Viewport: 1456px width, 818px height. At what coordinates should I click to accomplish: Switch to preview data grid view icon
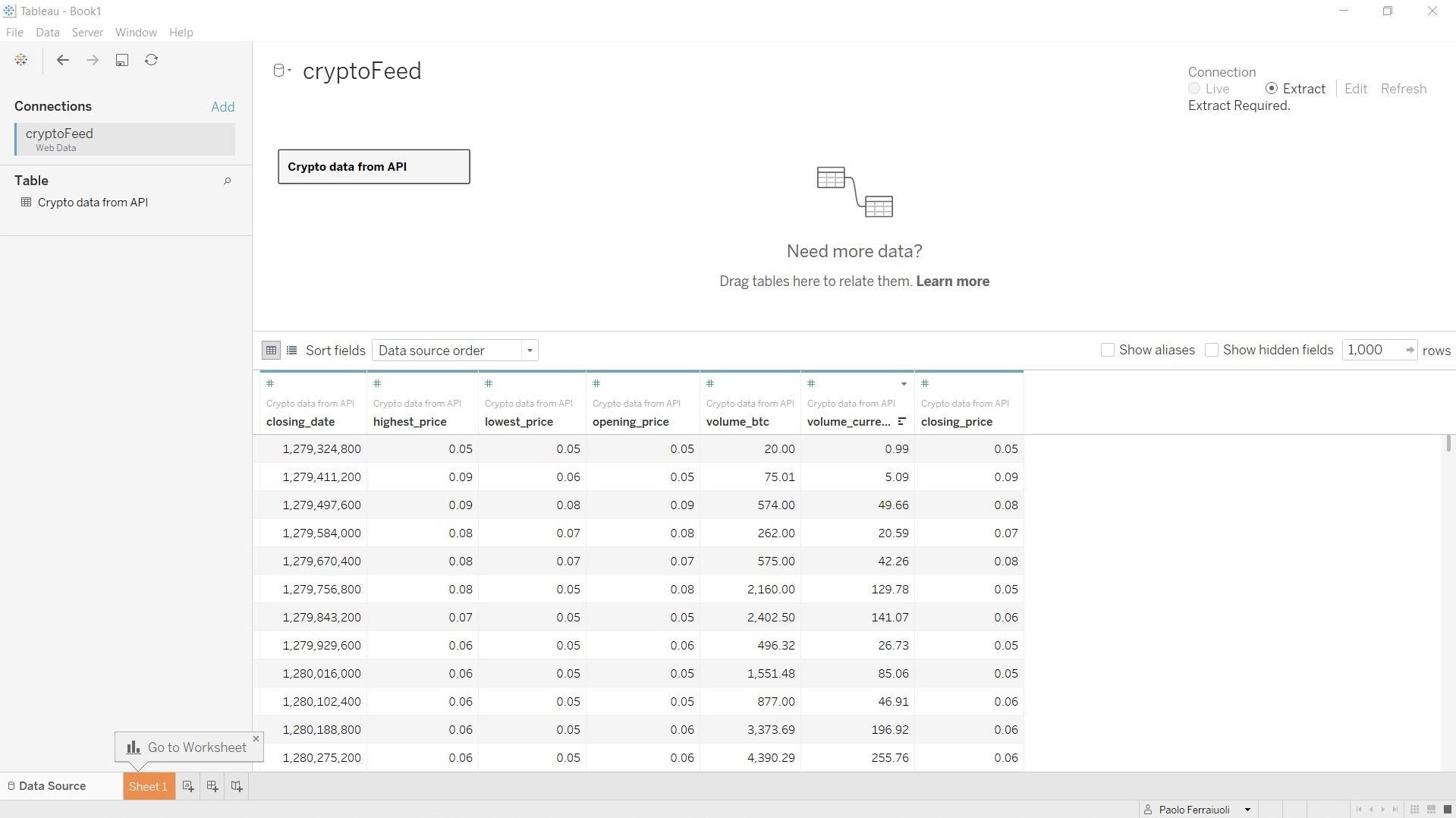271,350
